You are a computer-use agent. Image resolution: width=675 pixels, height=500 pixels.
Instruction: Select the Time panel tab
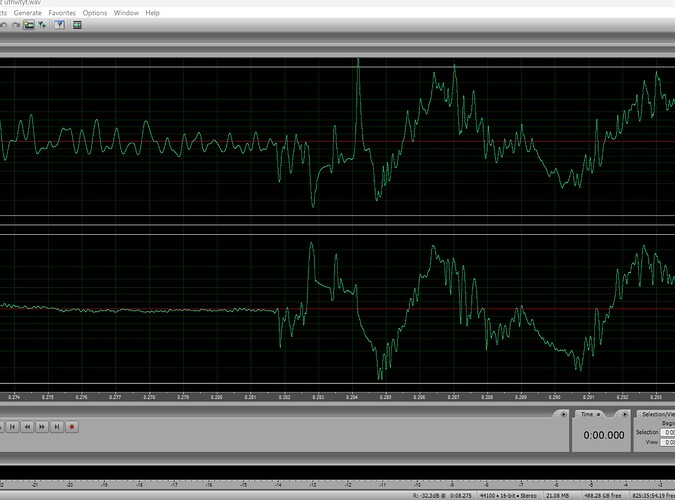point(587,414)
